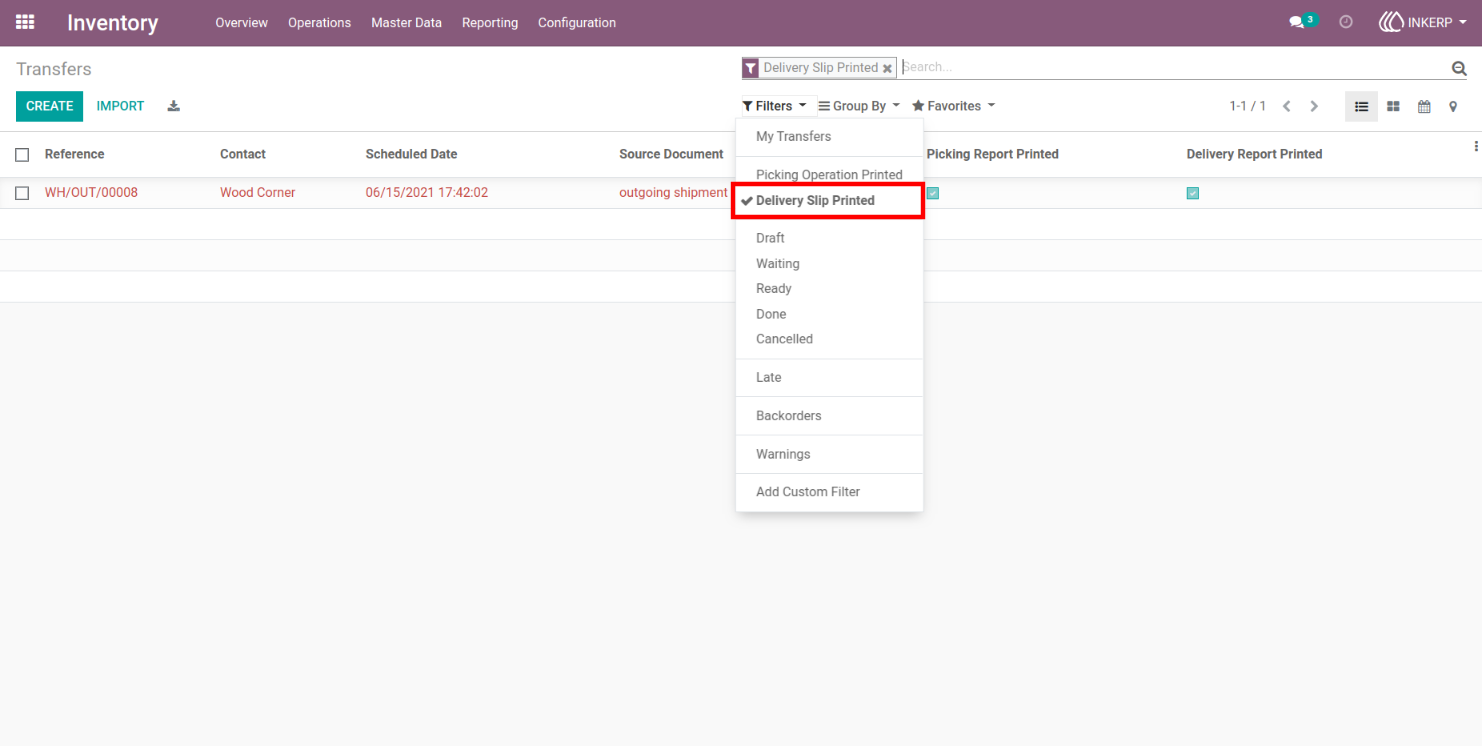Click the download export icon

point(173,106)
